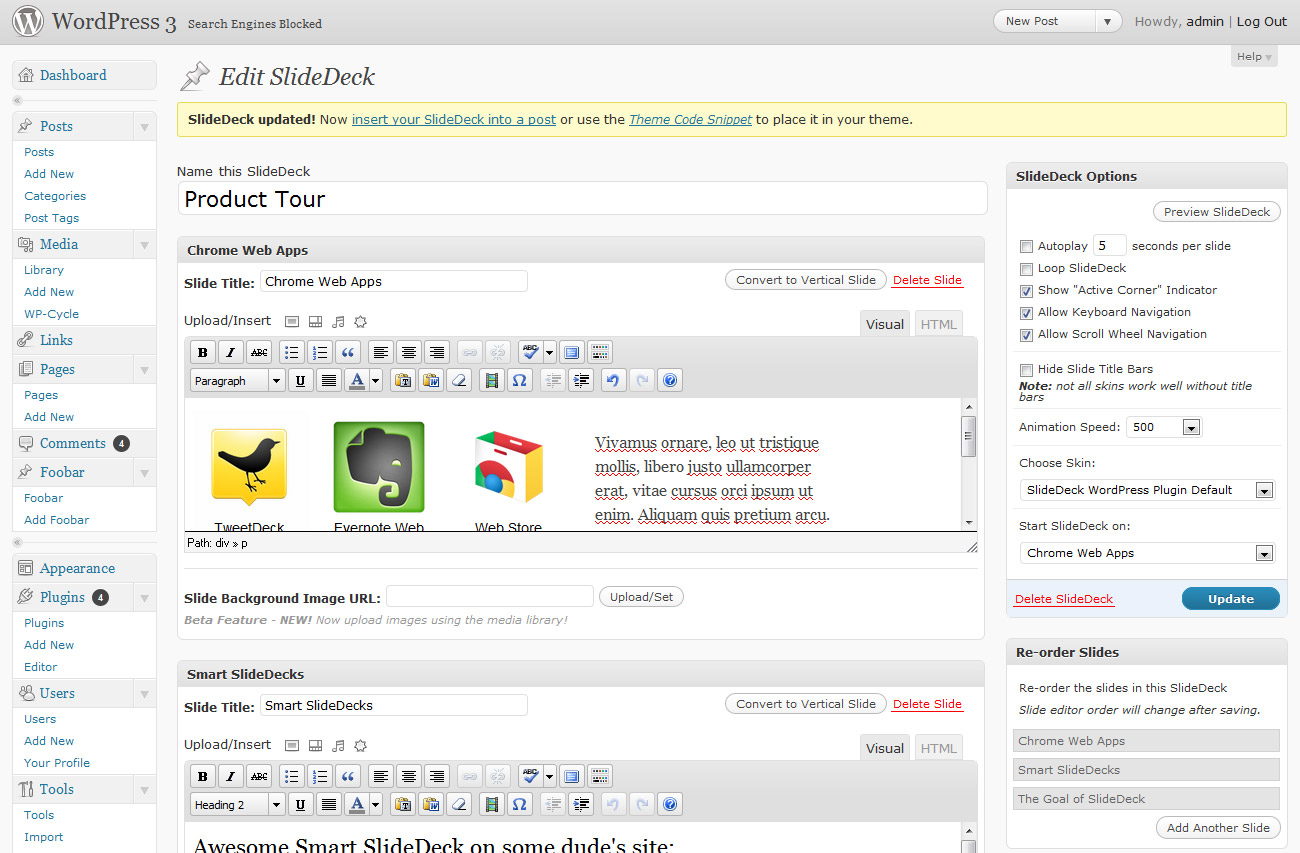
Task: Align text right in Chrome Web Apps editor
Action: coord(436,352)
